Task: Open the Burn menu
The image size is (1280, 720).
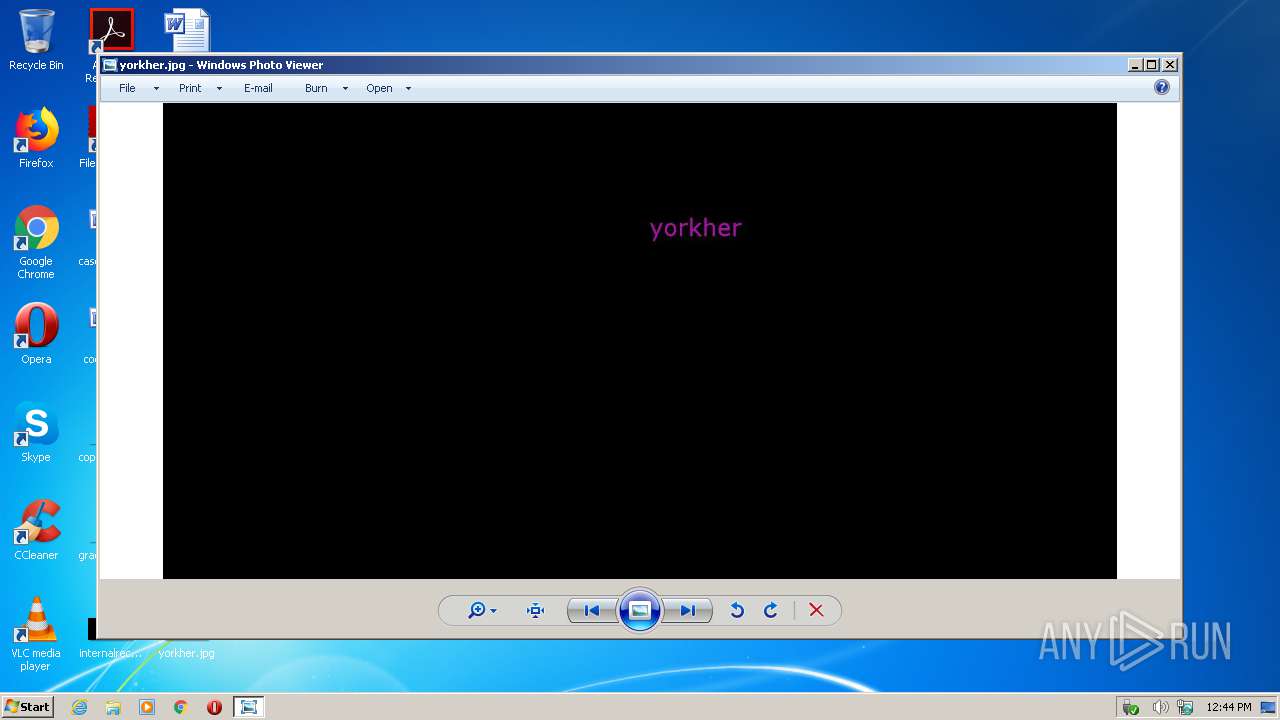Action: pyautogui.click(x=316, y=88)
